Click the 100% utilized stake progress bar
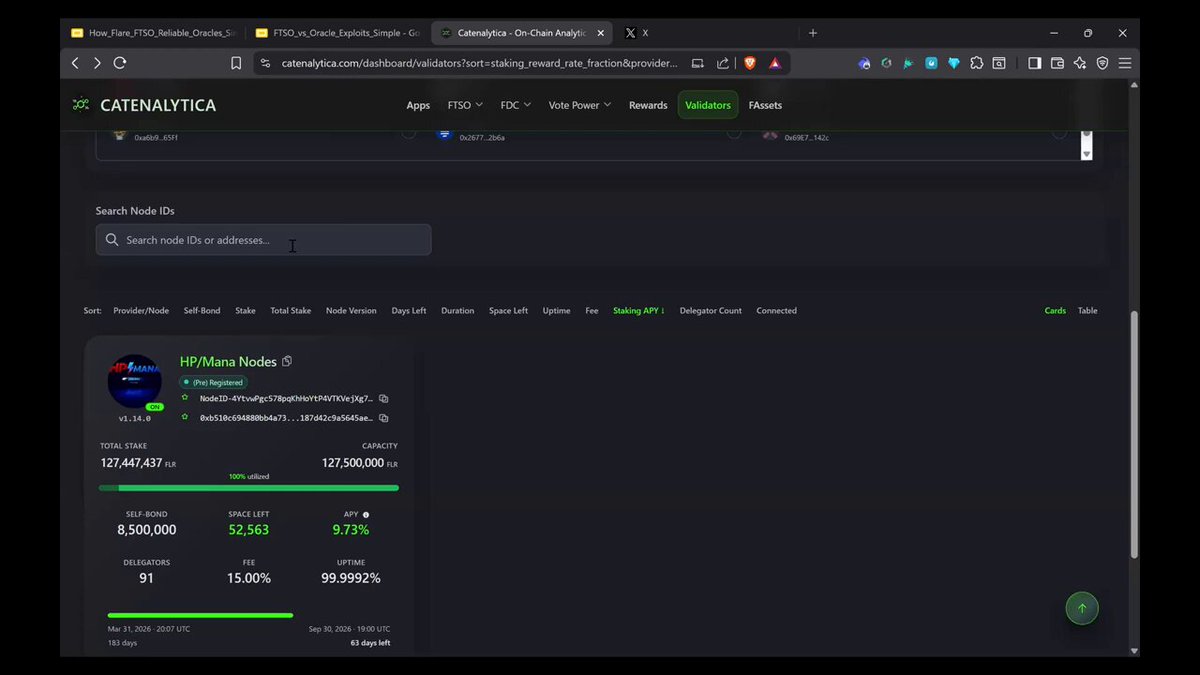 [x=249, y=488]
